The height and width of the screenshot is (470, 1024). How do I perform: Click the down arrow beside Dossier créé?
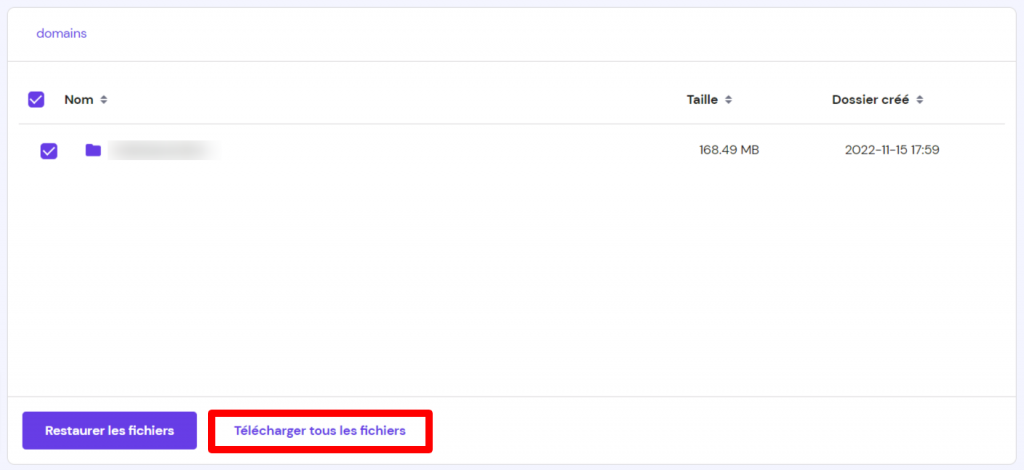pyautogui.click(x=919, y=103)
